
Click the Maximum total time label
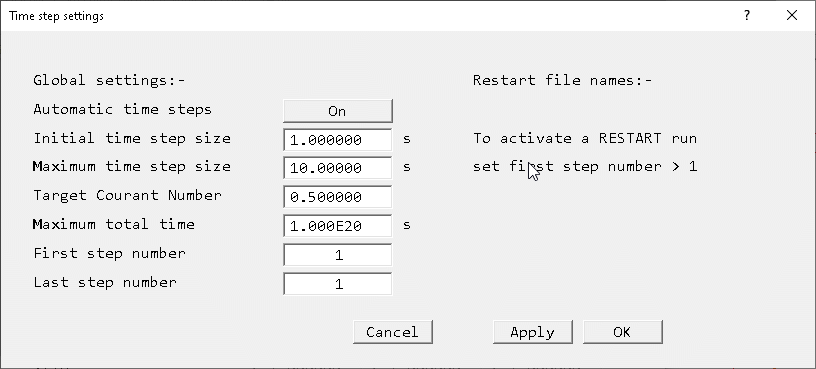click(x=114, y=224)
